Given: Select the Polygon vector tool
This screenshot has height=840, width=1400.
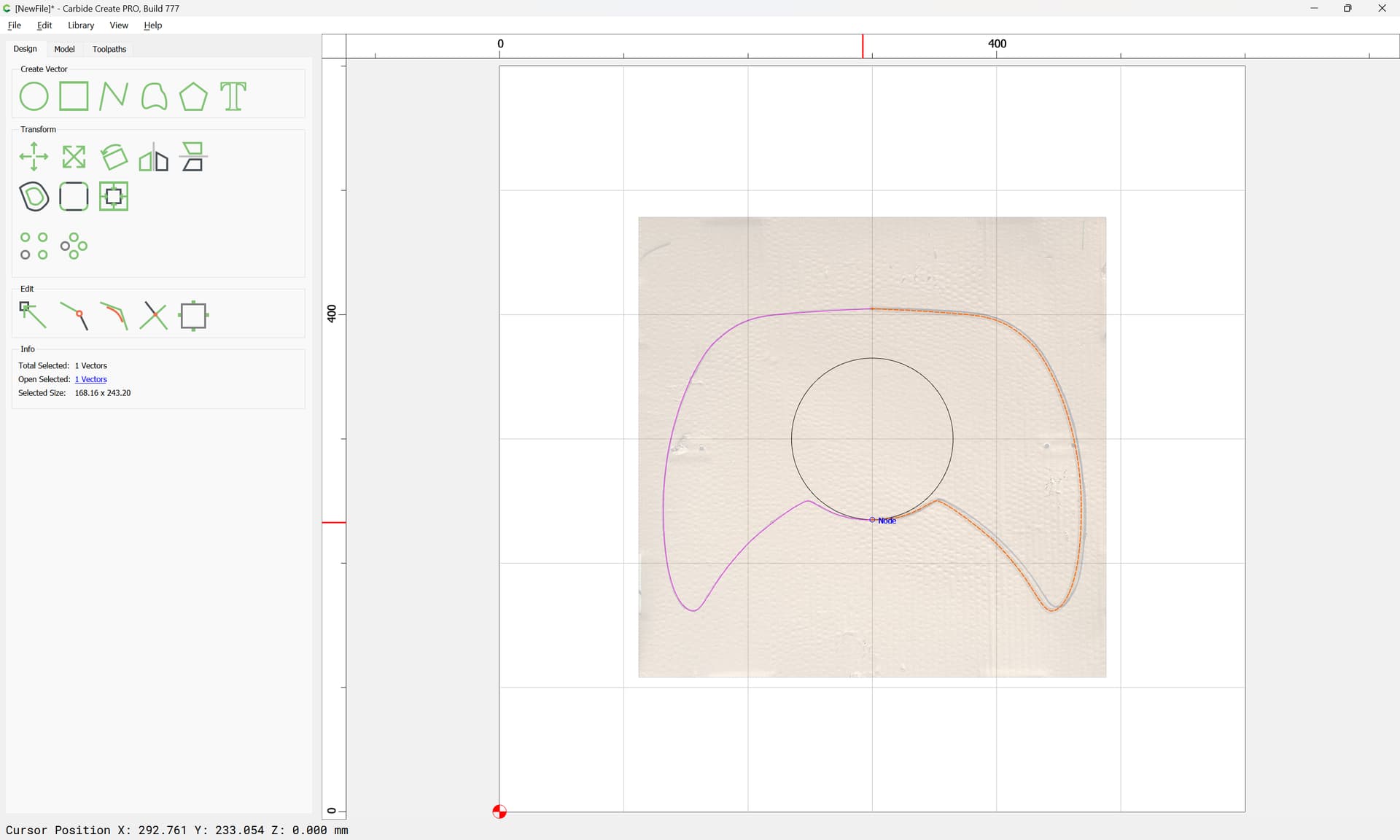Looking at the screenshot, I should [x=193, y=96].
